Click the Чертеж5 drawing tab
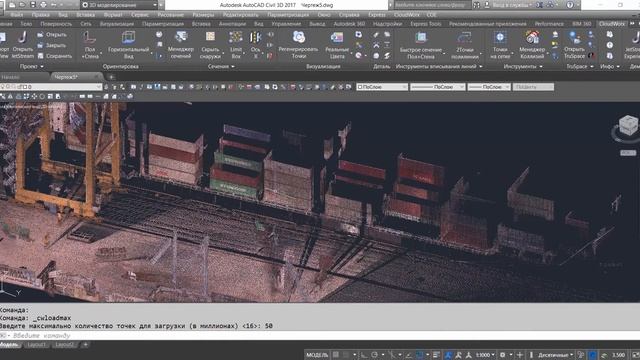The height and width of the screenshot is (360, 640). [76, 77]
